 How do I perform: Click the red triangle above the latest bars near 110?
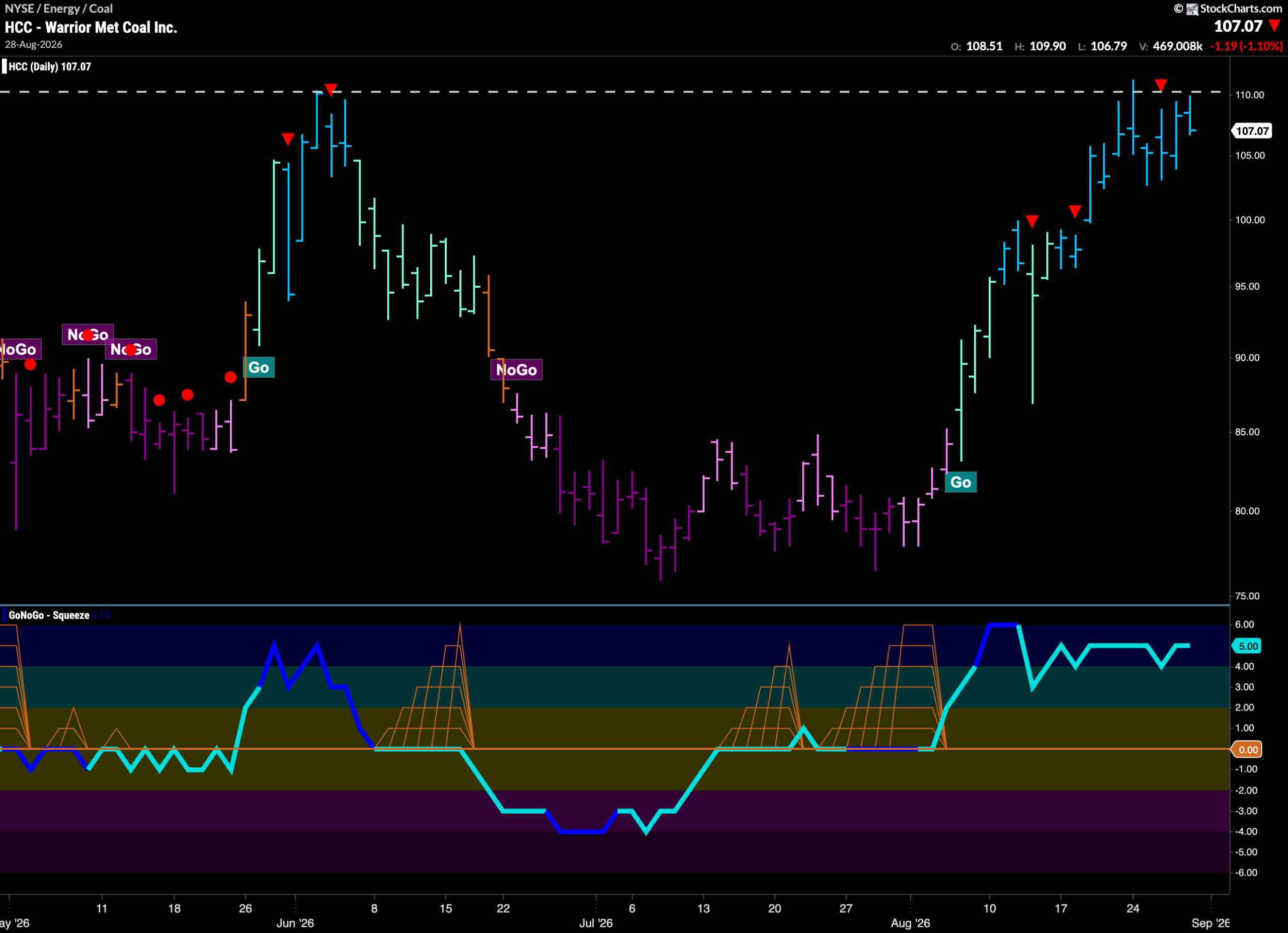(1161, 85)
